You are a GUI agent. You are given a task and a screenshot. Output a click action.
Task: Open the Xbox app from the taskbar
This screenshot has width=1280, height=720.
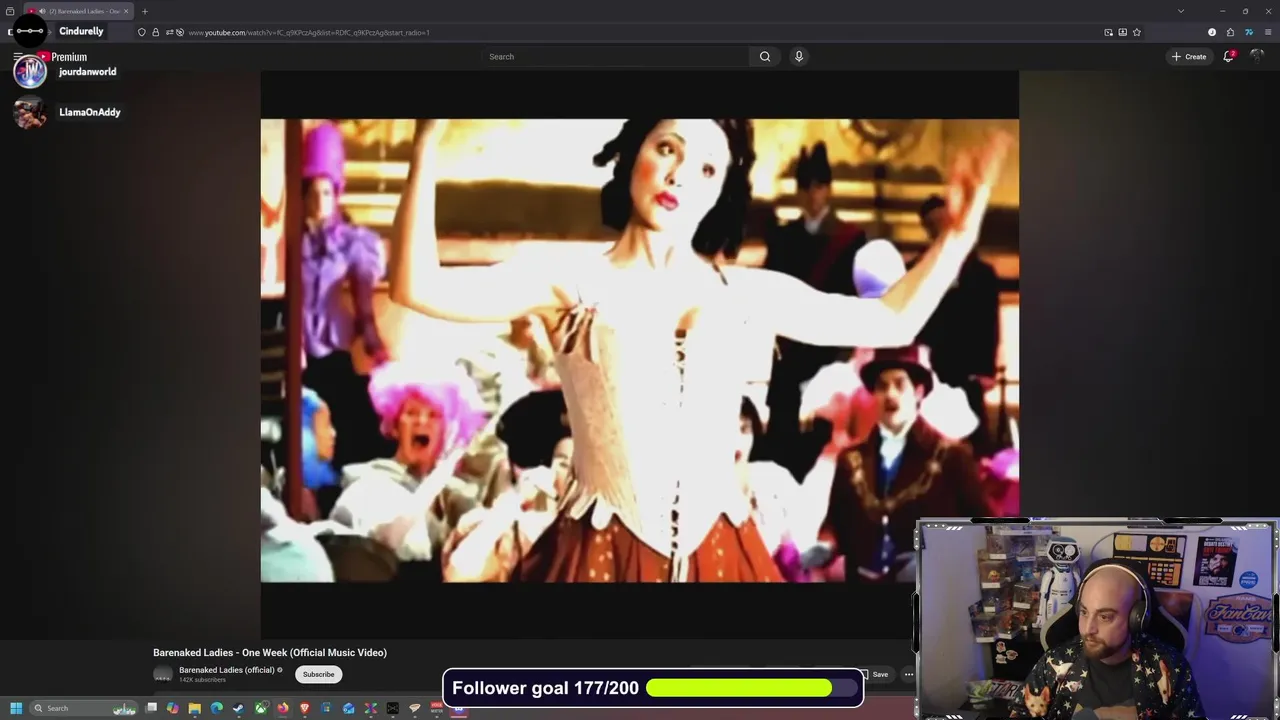261,708
